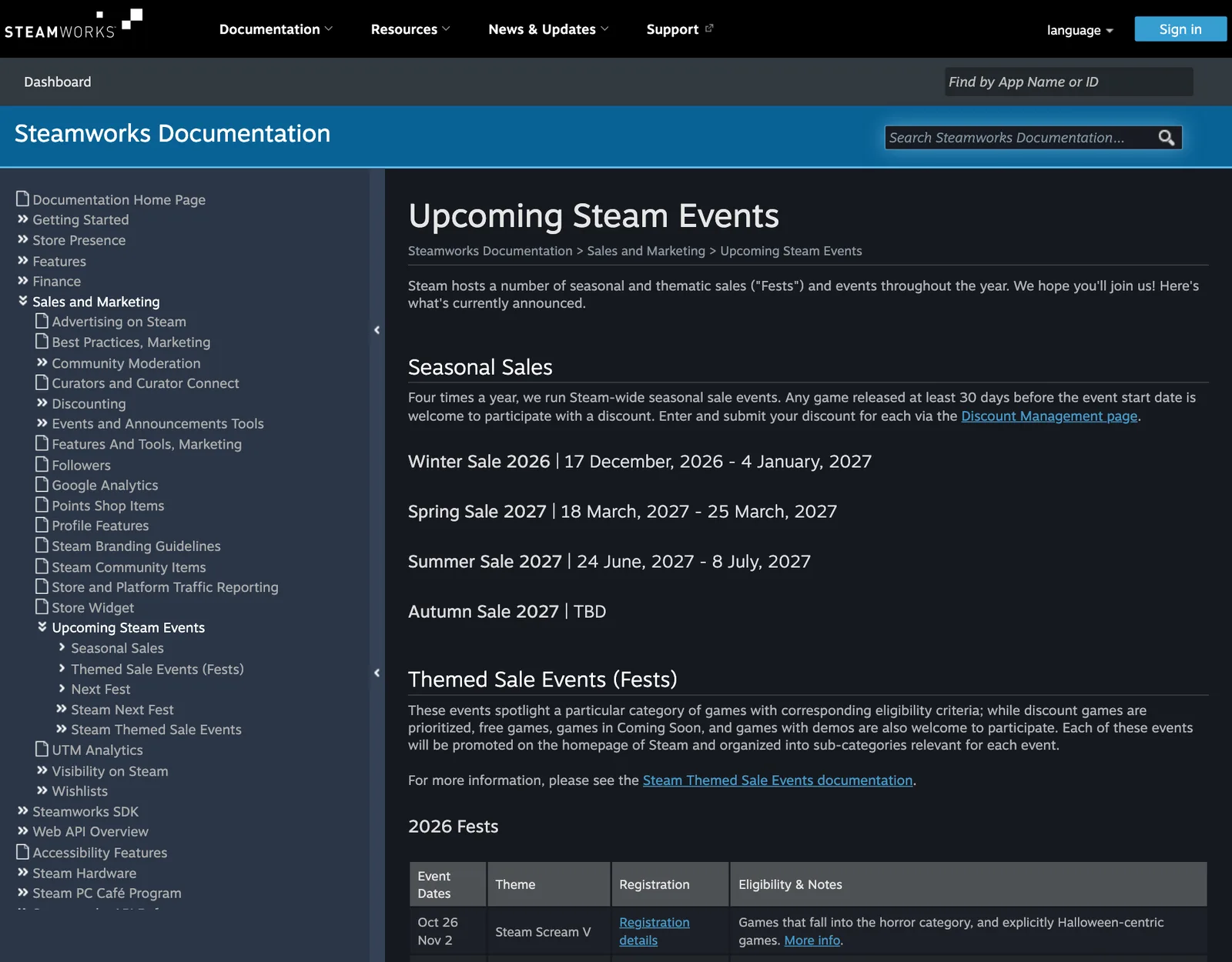Click the Steamworks Documentation banner title

(172, 133)
